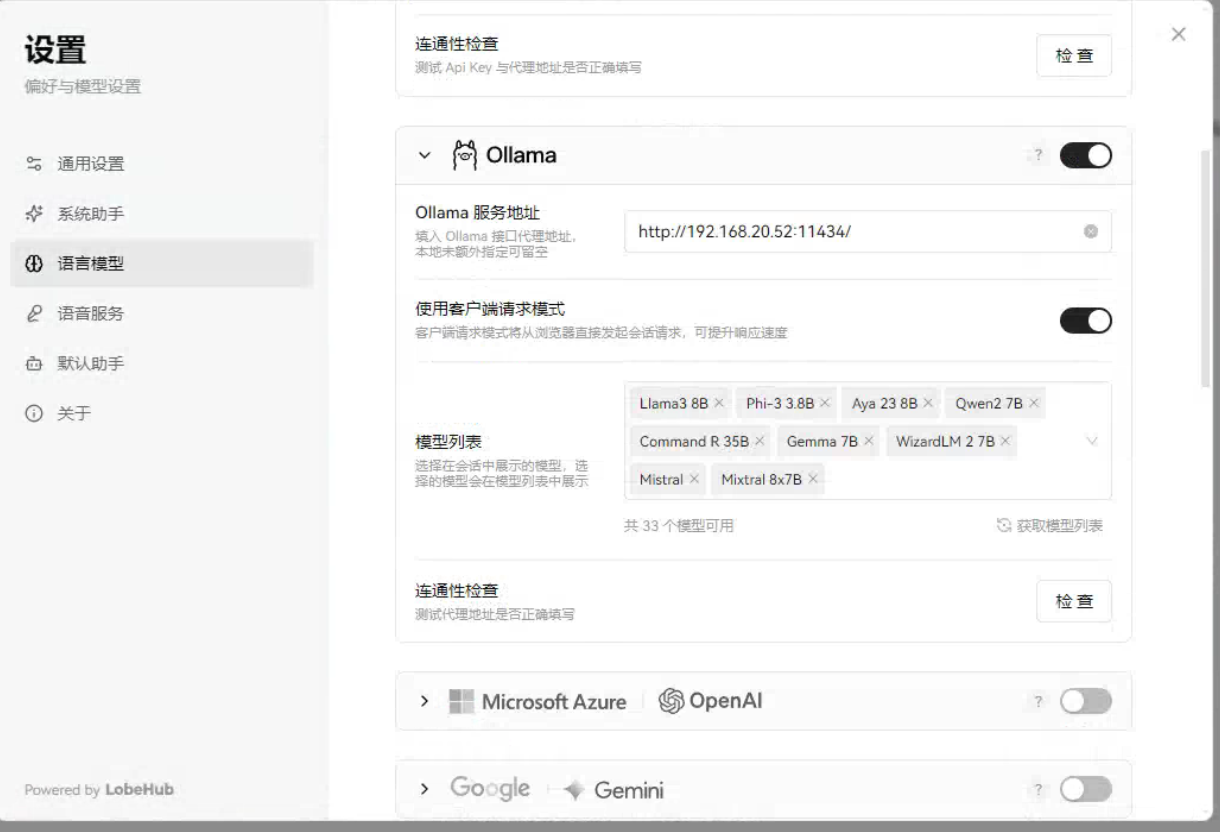This screenshot has height=832, width=1220.
Task: Enable the Google Gemini switch
Action: (1086, 790)
